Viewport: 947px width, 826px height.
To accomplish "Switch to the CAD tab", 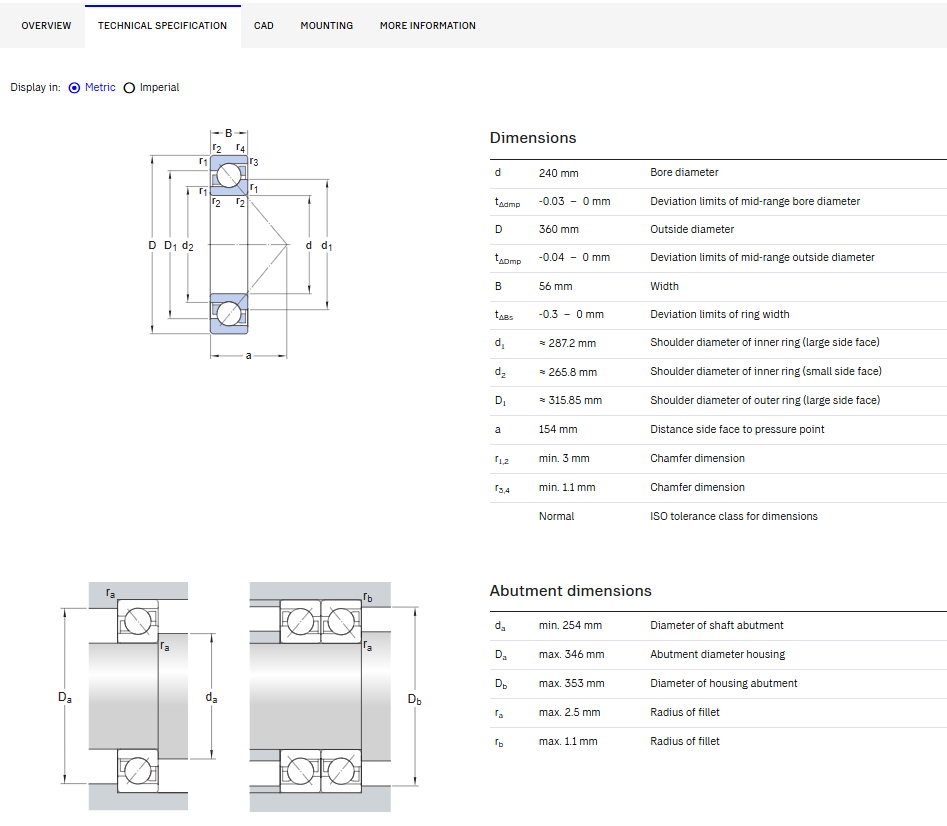I will coord(263,25).
